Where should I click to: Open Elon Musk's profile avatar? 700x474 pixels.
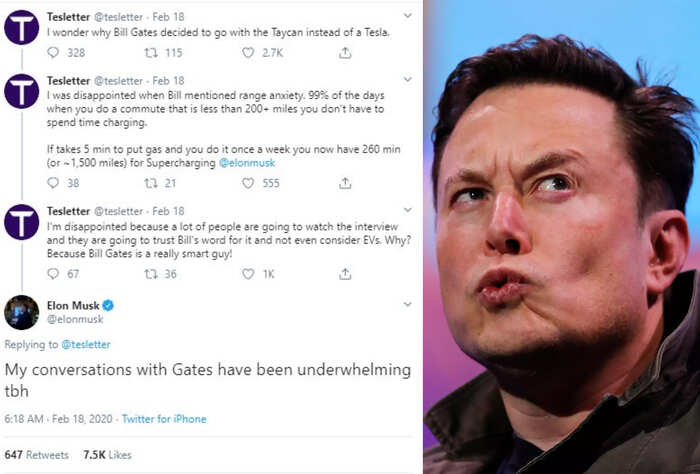(x=22, y=312)
